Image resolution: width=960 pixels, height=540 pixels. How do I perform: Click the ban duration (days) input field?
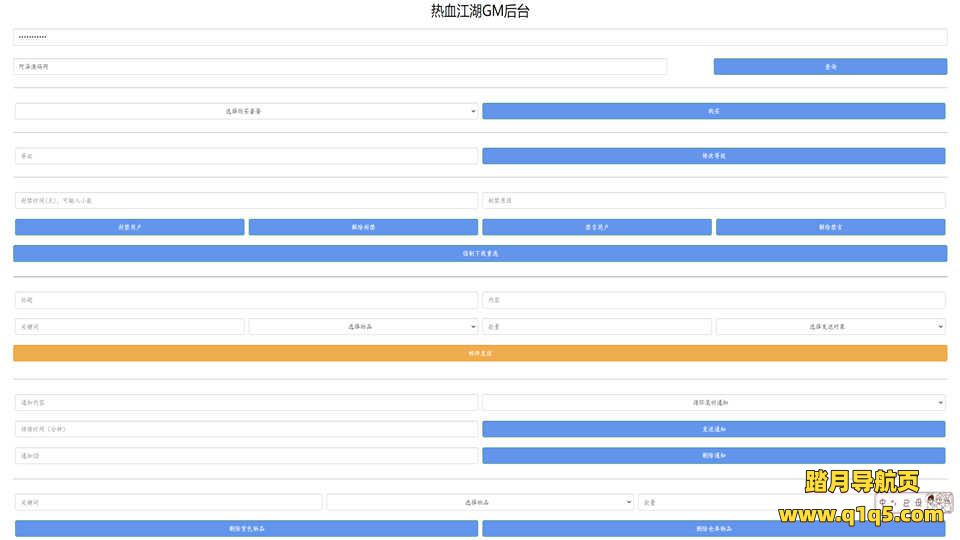(x=246, y=201)
